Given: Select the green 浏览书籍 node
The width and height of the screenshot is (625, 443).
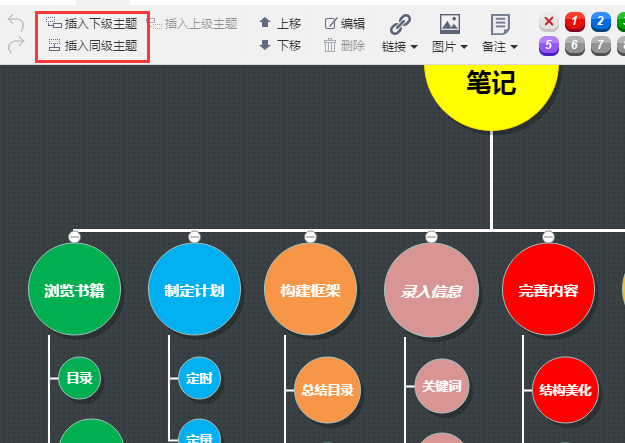Looking at the screenshot, I should click(x=75, y=289).
